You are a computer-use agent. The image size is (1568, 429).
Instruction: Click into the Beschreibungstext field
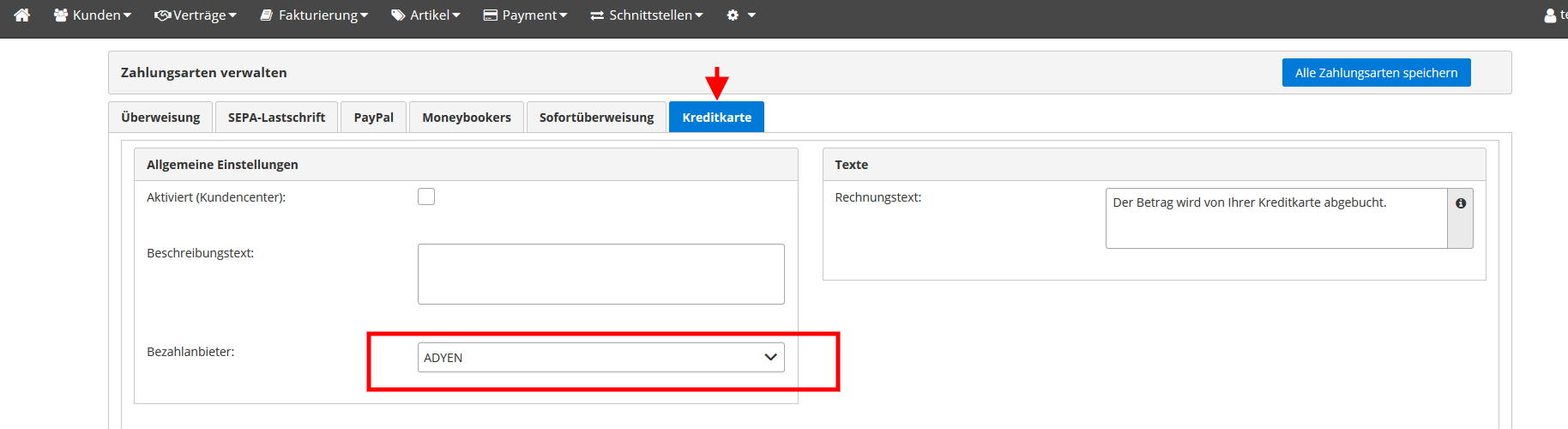tap(600, 274)
